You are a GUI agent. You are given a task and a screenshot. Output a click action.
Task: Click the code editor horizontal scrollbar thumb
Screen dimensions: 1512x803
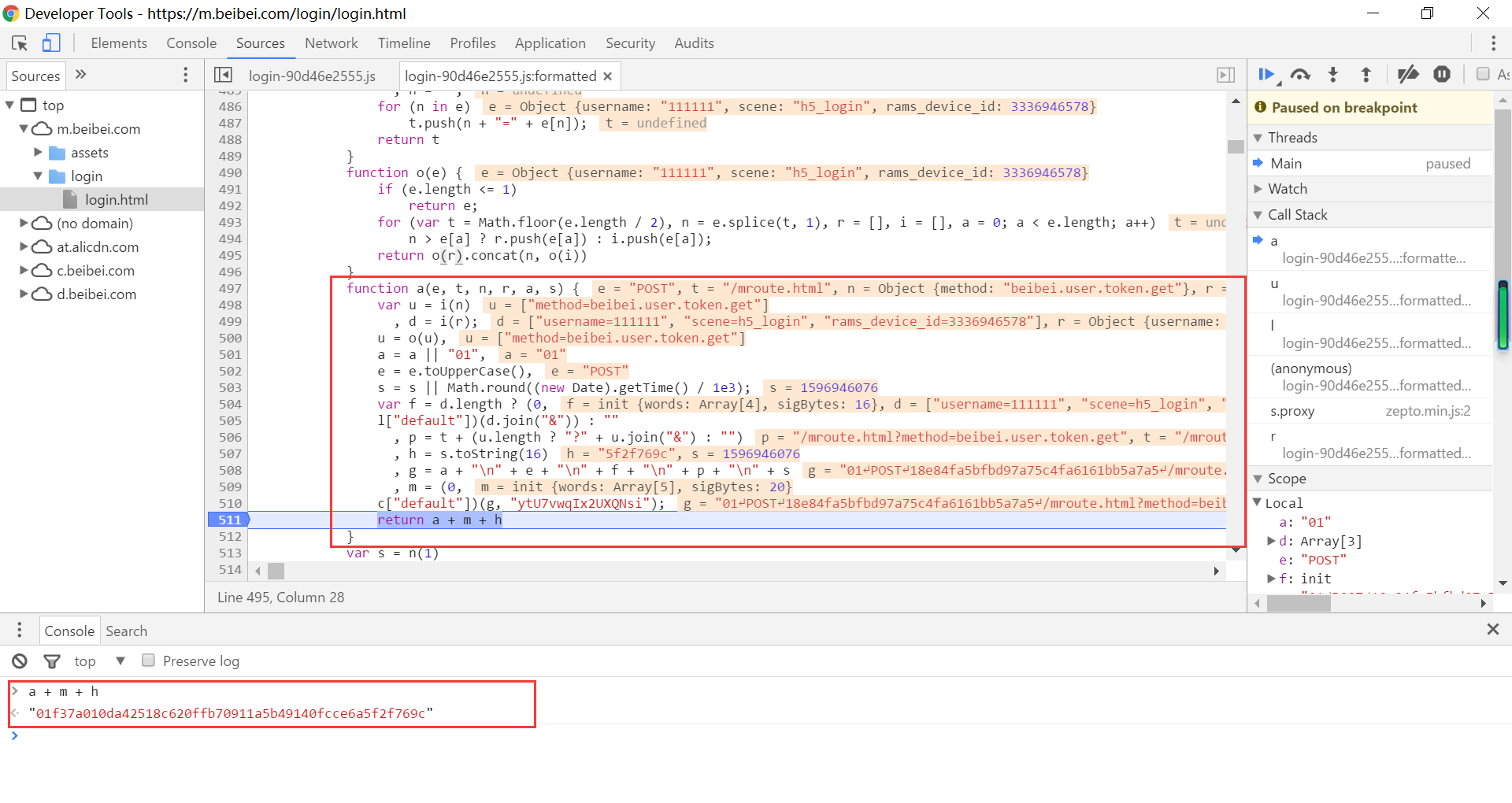point(276,570)
